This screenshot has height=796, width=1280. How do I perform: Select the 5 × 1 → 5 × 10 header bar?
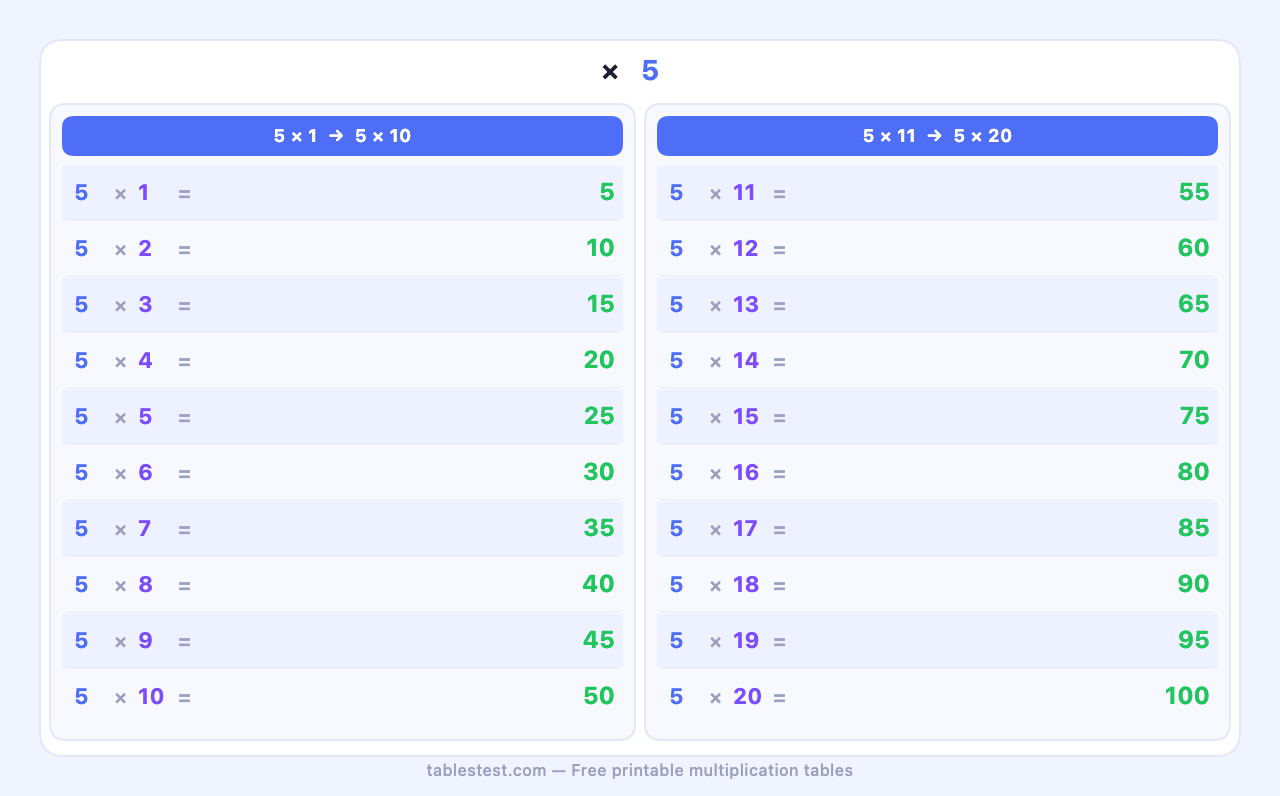coord(342,136)
